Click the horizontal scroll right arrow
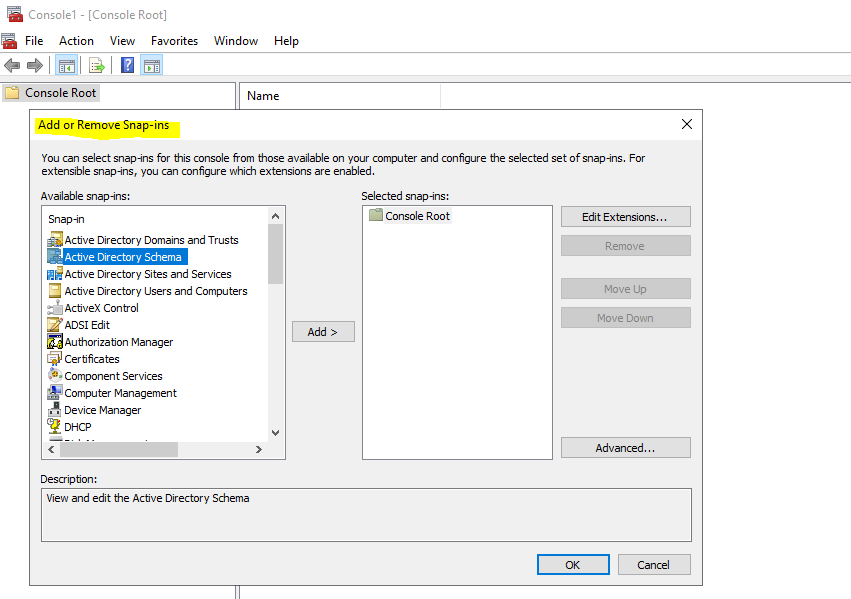The width and height of the screenshot is (851, 599). [259, 449]
